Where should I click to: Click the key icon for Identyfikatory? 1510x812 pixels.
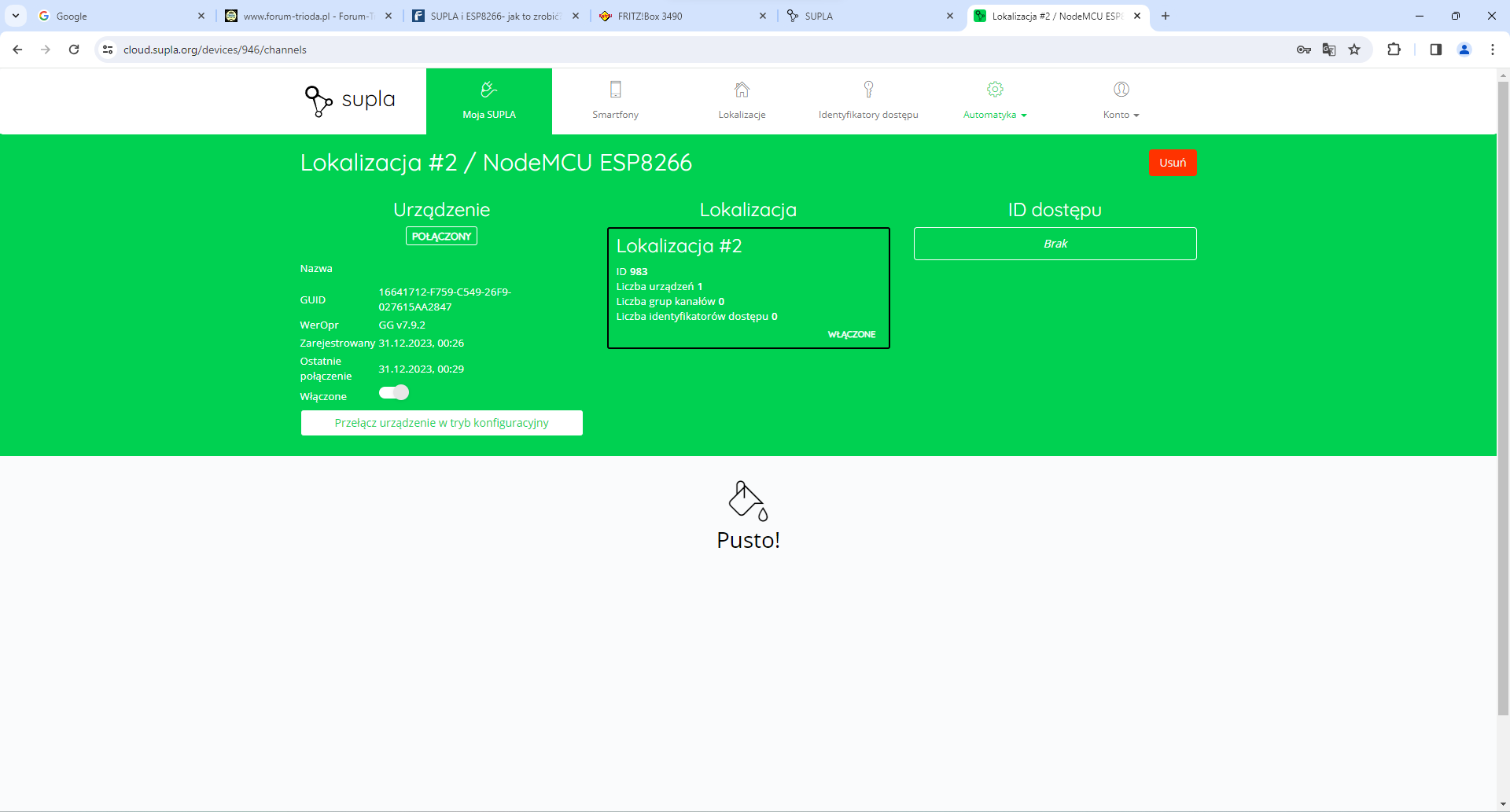point(868,89)
